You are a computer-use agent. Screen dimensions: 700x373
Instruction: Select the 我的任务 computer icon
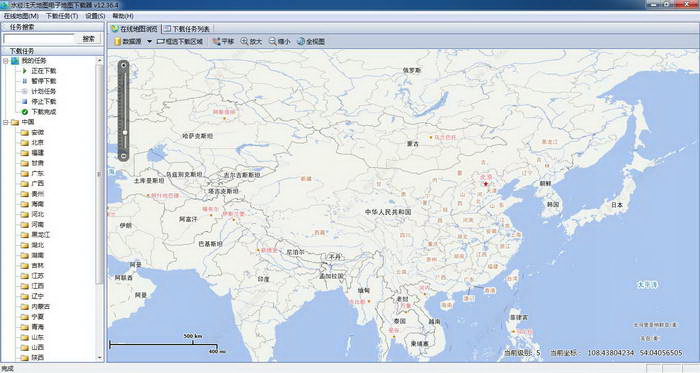[x=15, y=61]
